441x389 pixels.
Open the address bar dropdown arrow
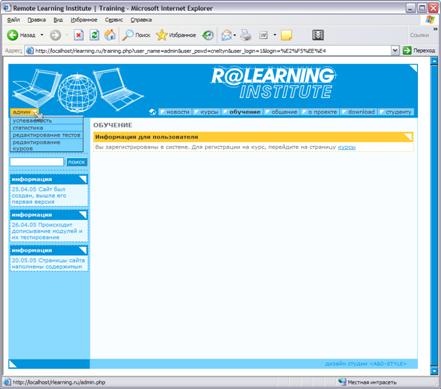point(395,51)
